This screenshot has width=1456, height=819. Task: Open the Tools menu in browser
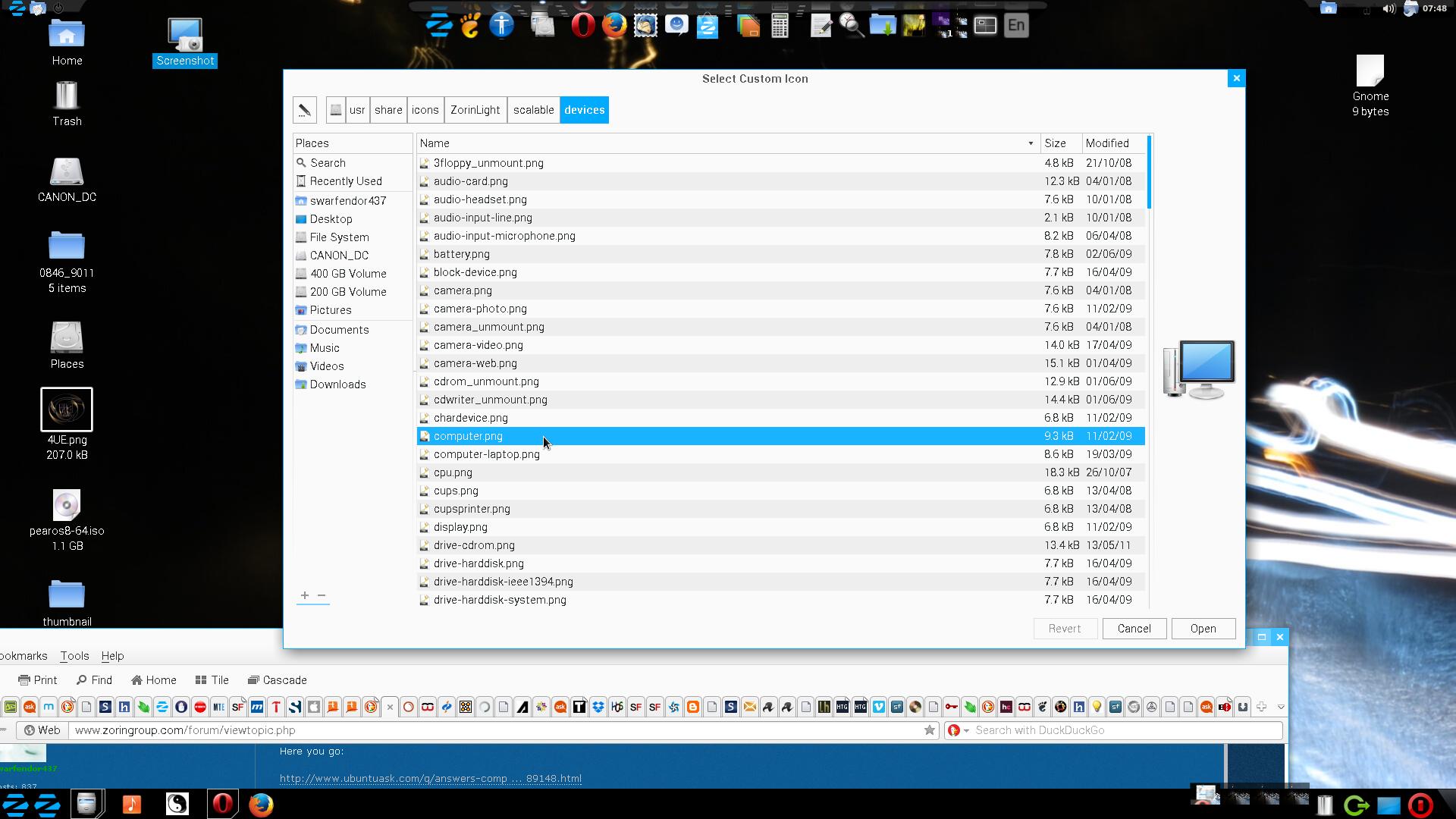(74, 656)
